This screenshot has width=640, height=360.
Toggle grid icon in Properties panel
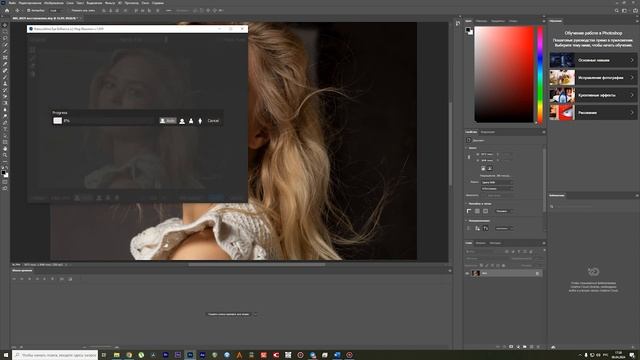477,211
